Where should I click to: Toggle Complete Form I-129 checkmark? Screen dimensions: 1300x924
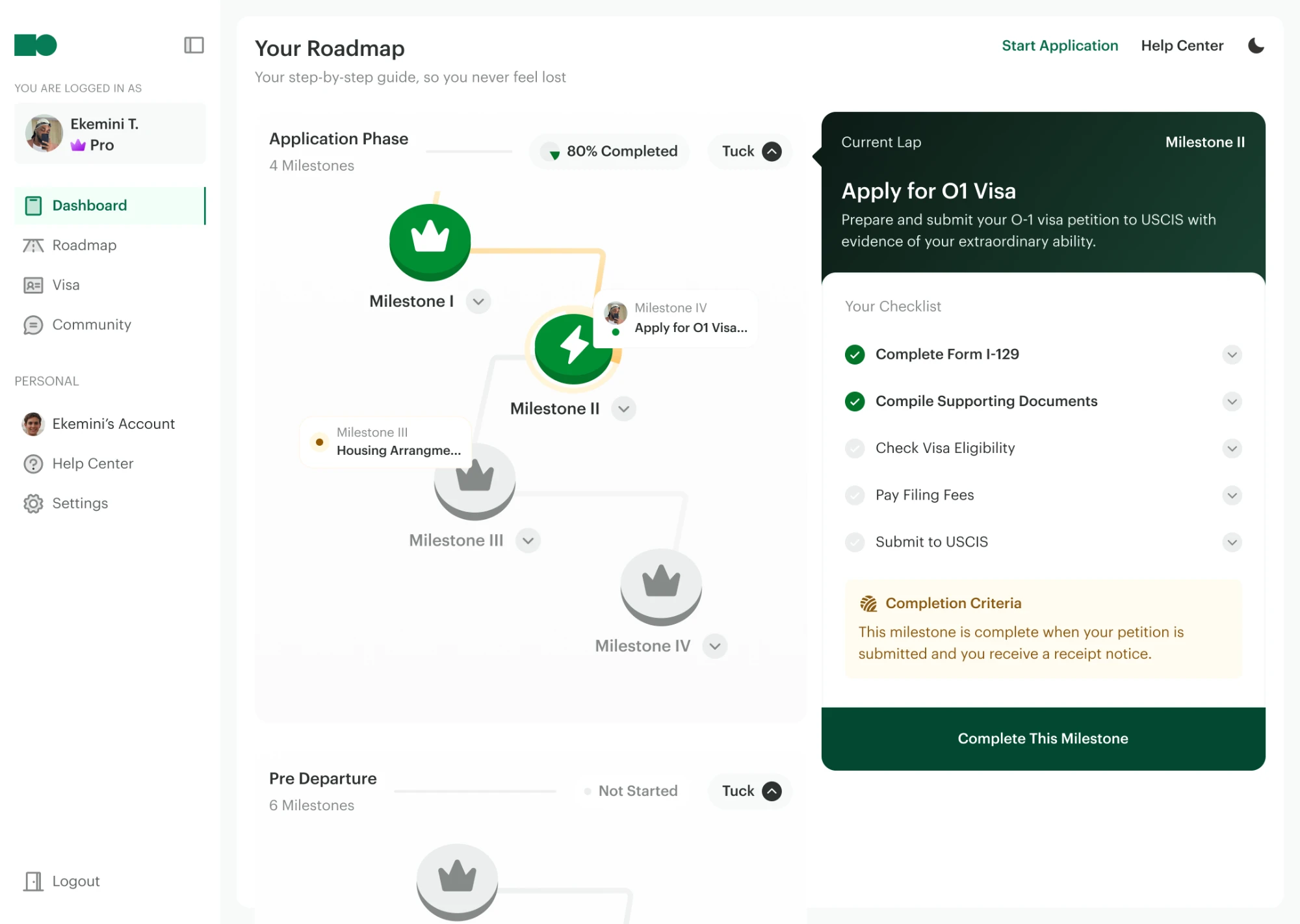click(x=855, y=354)
